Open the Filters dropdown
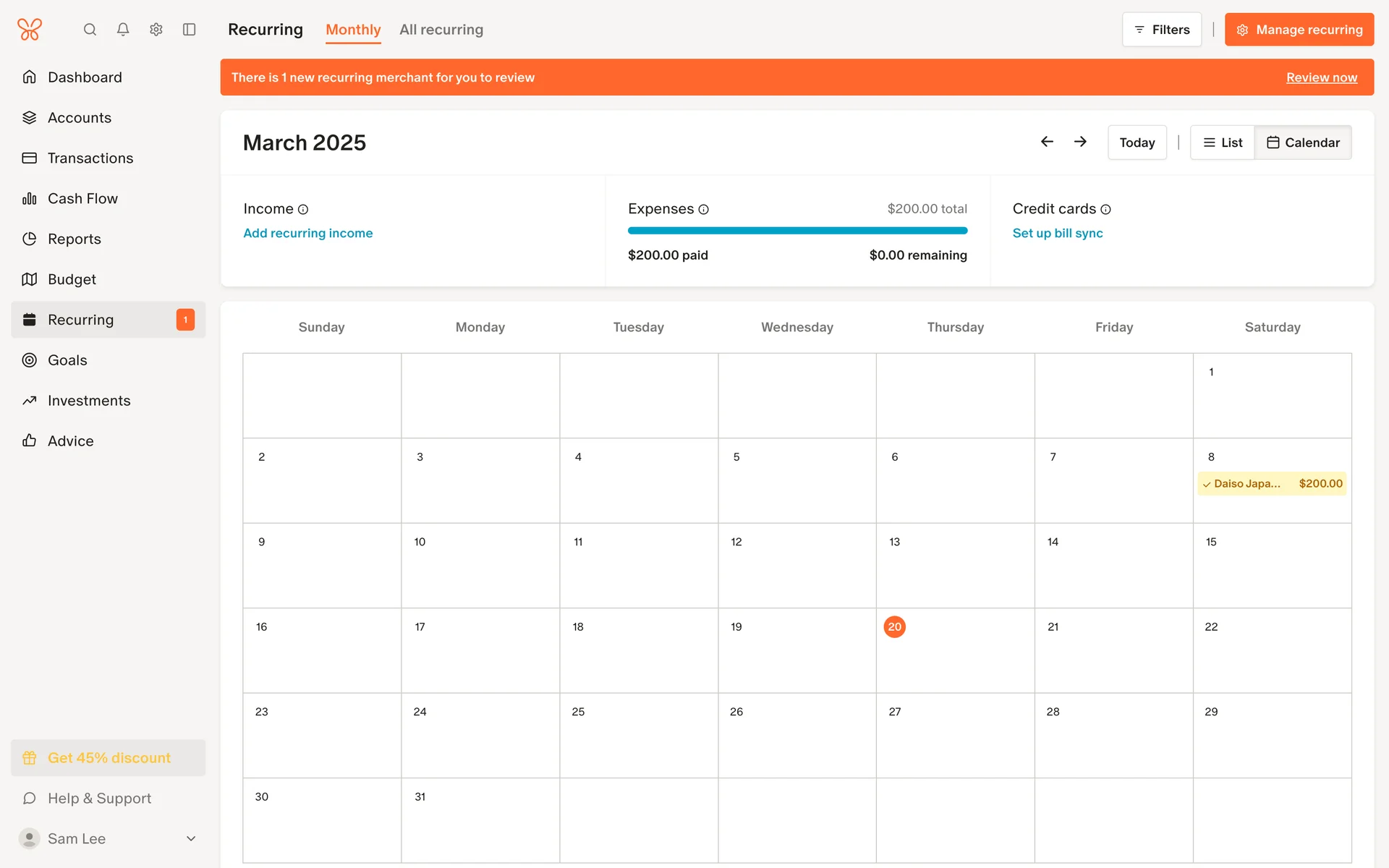This screenshot has width=1389, height=868. 1161,30
